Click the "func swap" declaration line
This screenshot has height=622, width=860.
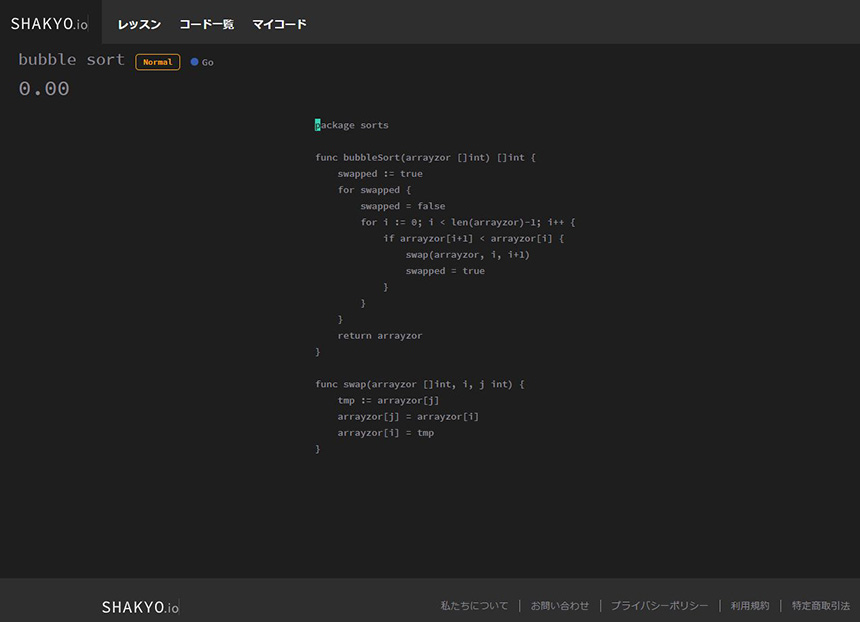[419, 384]
